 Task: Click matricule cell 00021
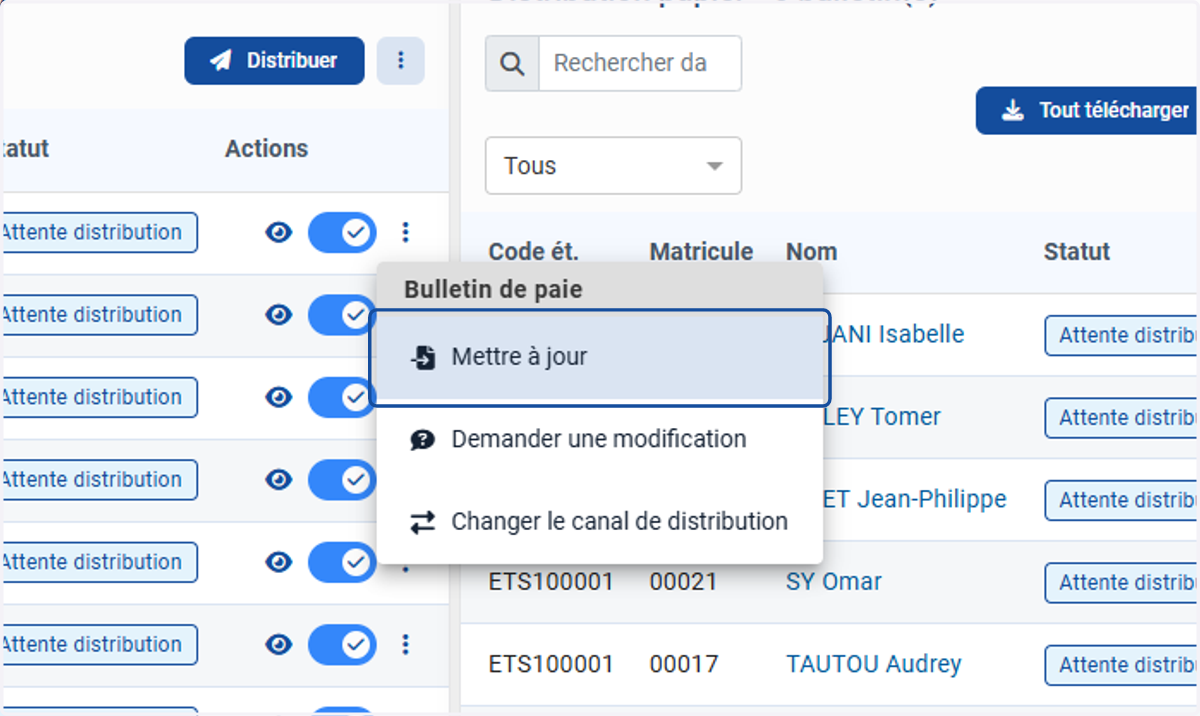pos(683,581)
